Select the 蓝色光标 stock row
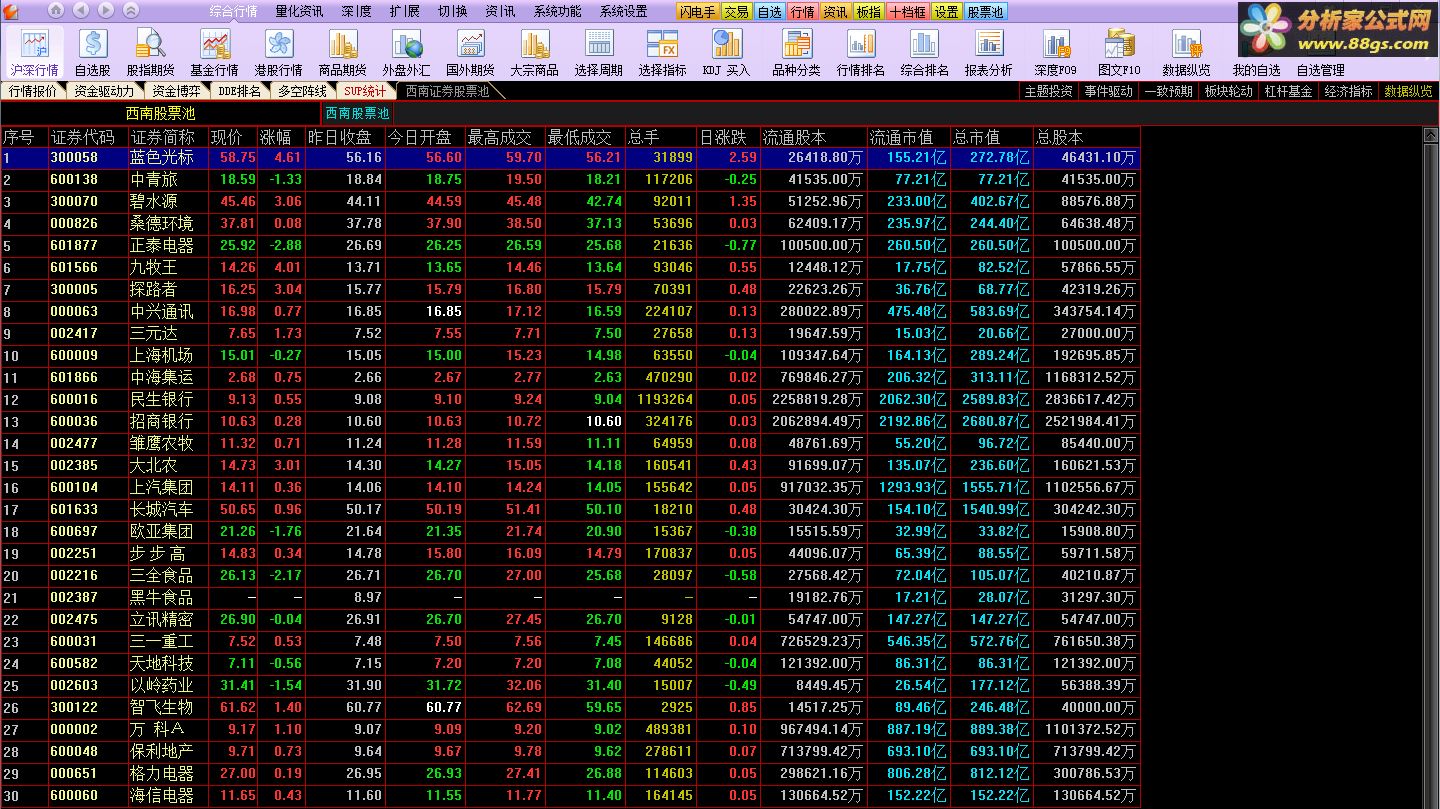Screen dimensions: 1440x809 [570, 157]
